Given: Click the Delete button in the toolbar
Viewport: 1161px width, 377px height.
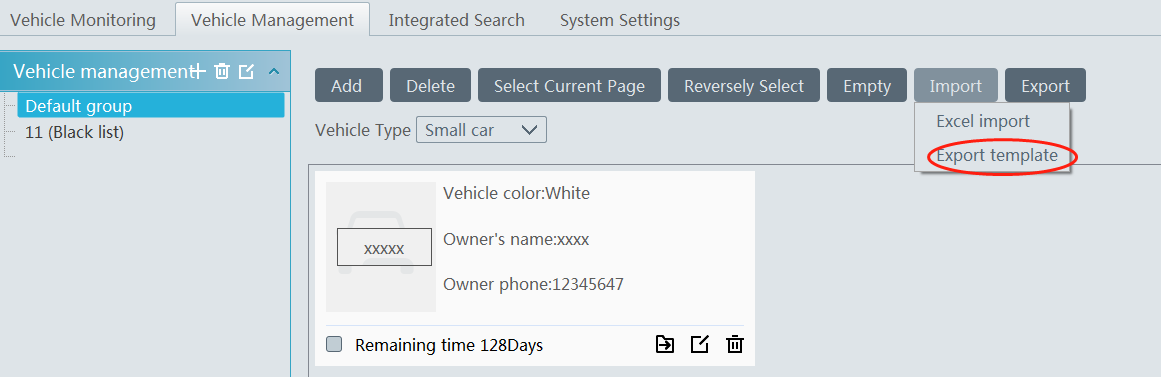Looking at the screenshot, I should (x=430, y=86).
